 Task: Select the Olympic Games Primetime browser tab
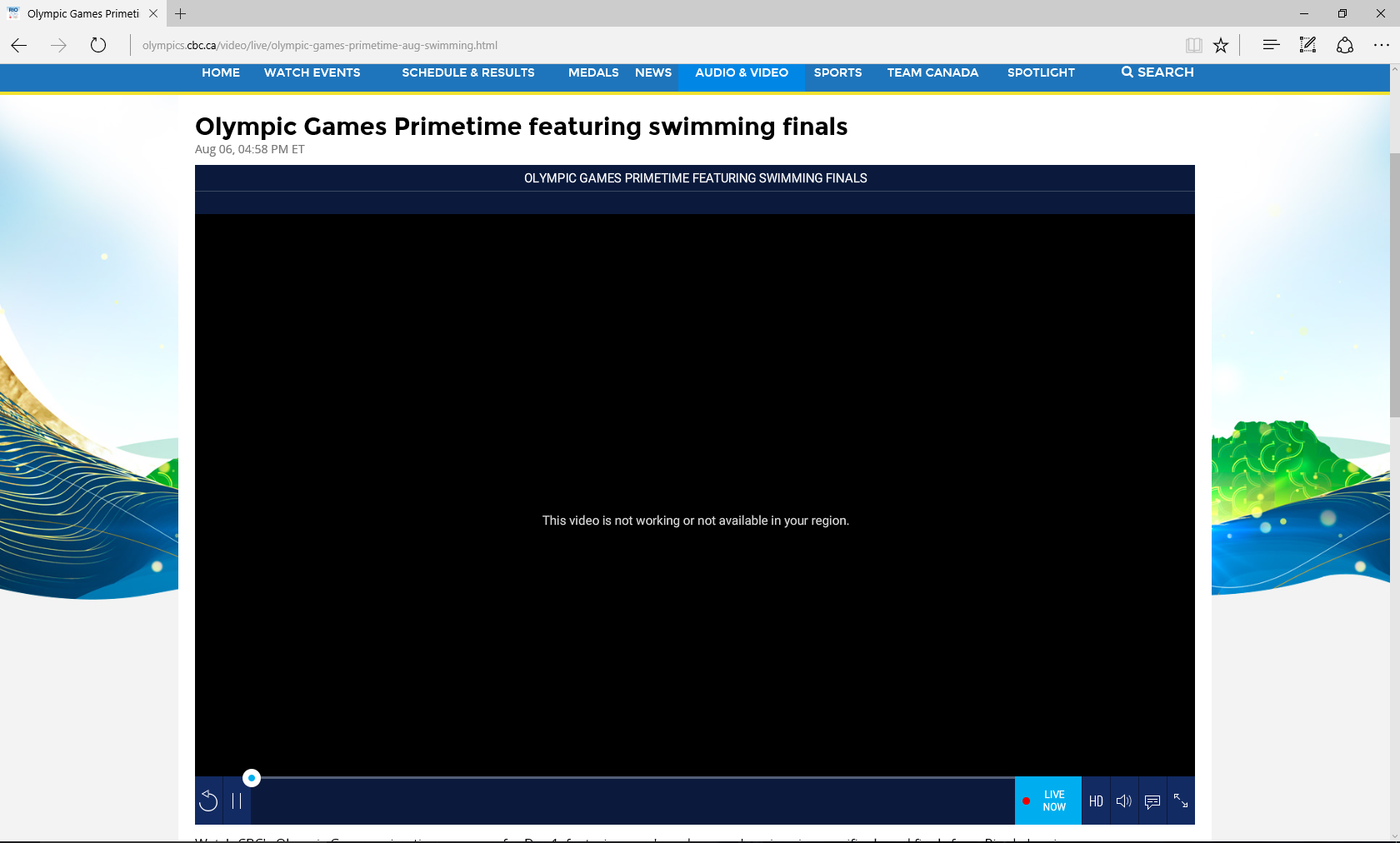pyautogui.click(x=82, y=13)
